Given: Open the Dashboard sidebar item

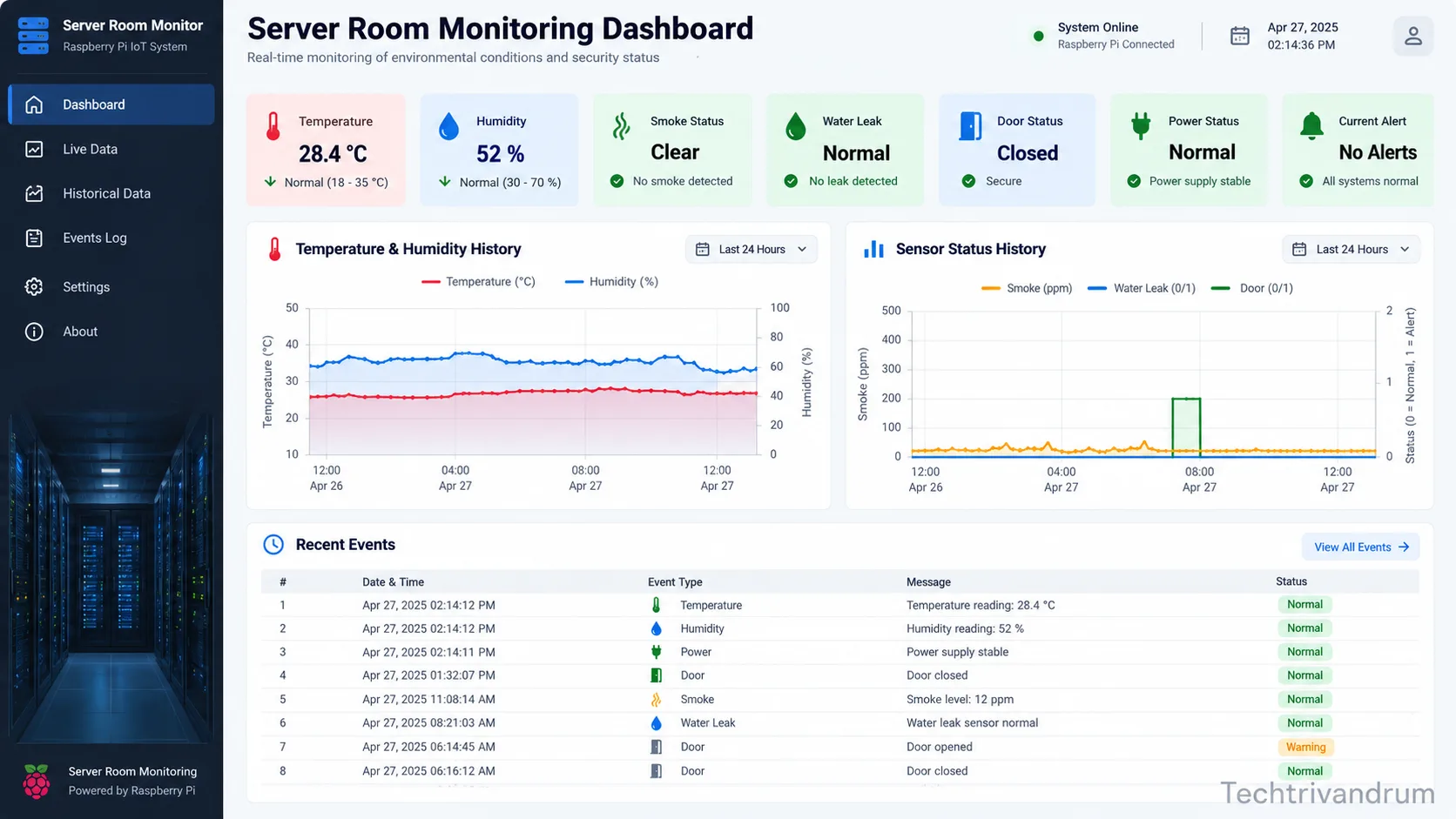Looking at the screenshot, I should [111, 104].
